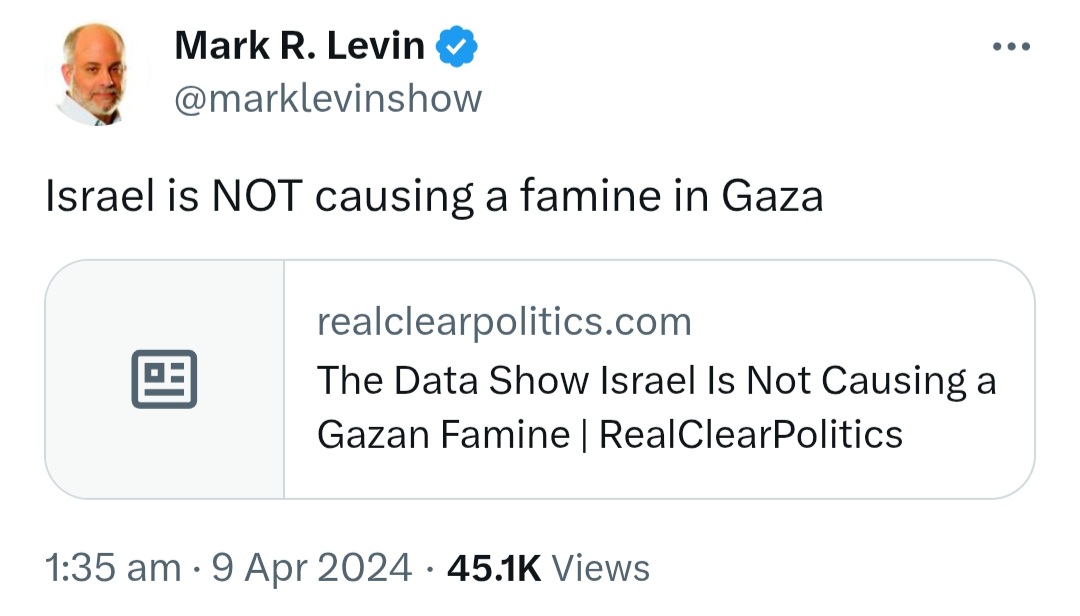
Task: Open the realclearpolitics.com domain link
Action: pos(504,322)
